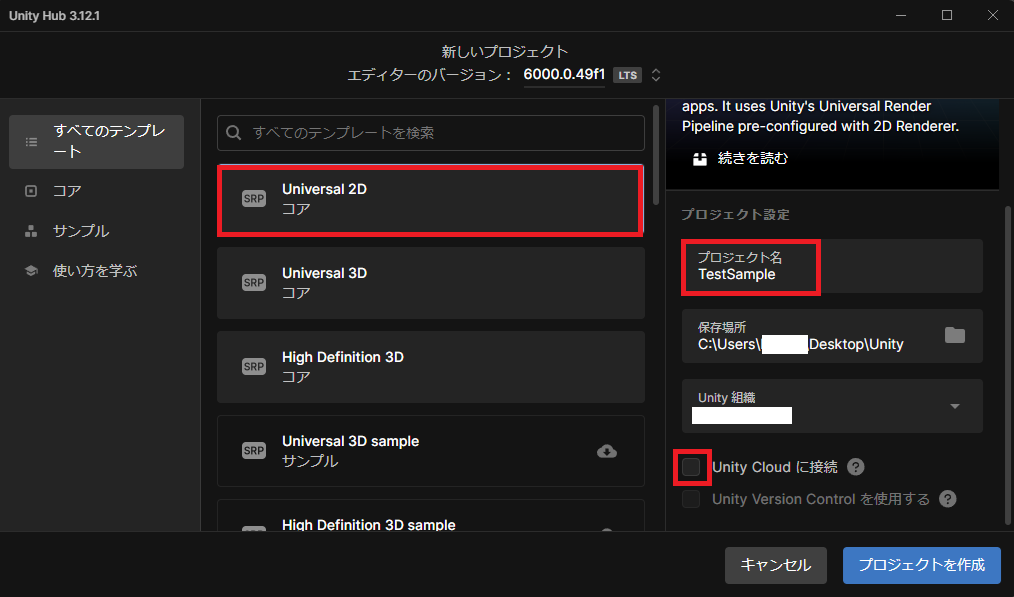Click the コア category icon in sidebar
This screenshot has height=597, width=1014.
pos(31,191)
